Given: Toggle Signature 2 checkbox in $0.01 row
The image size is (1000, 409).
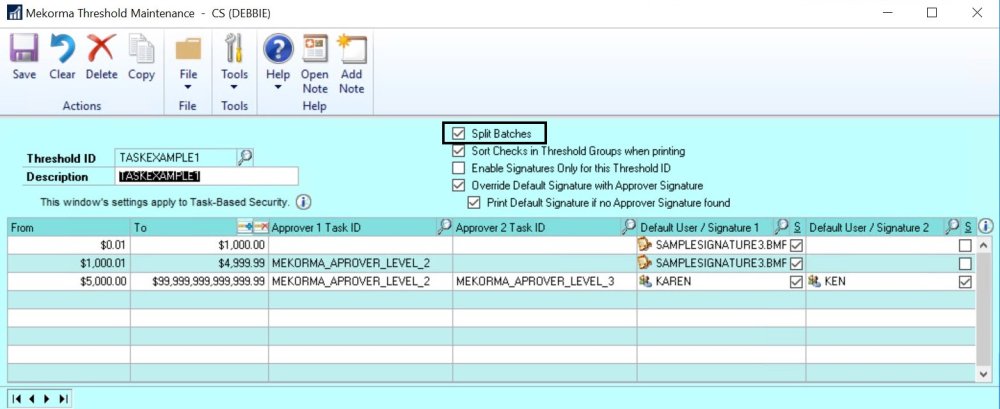Looking at the screenshot, I should pos(966,246).
